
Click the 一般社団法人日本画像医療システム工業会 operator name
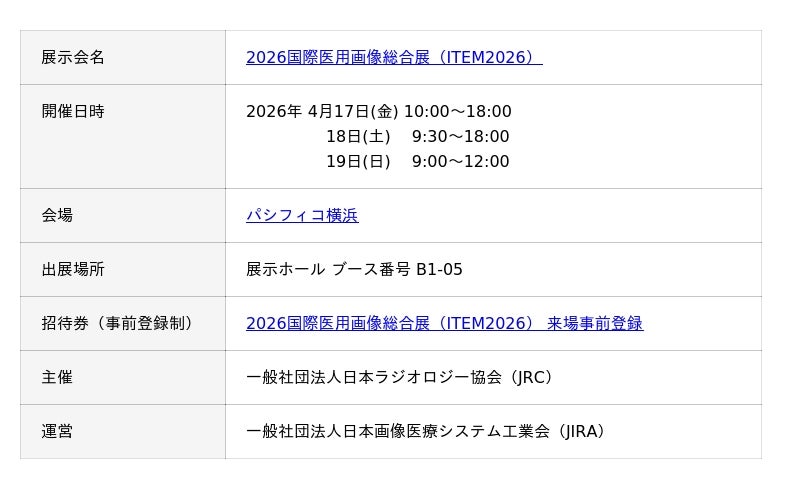[x=398, y=432]
